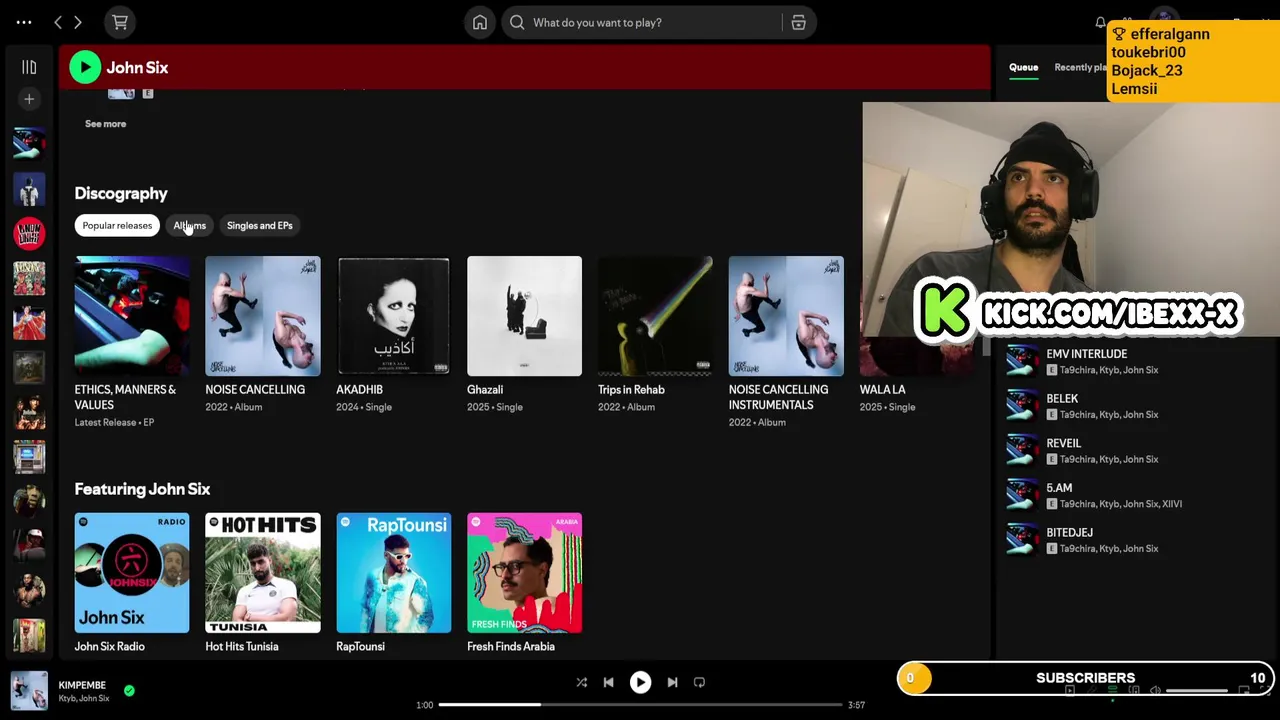Click the AKADHIB title text
This screenshot has height=720, width=1280.
point(359,389)
